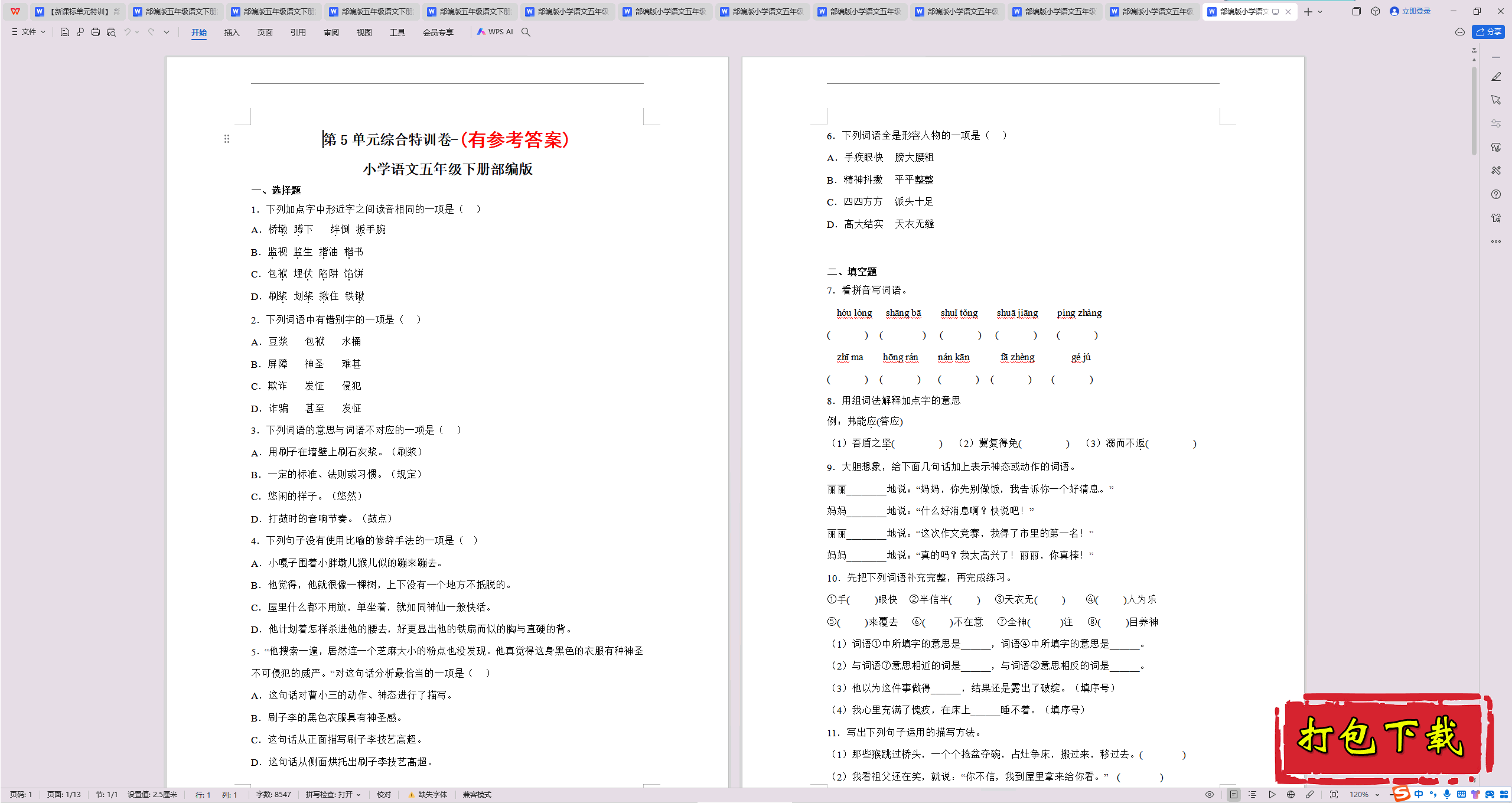Click the WPS home logo icon
This screenshot has width=1512, height=803.
(x=15, y=11)
